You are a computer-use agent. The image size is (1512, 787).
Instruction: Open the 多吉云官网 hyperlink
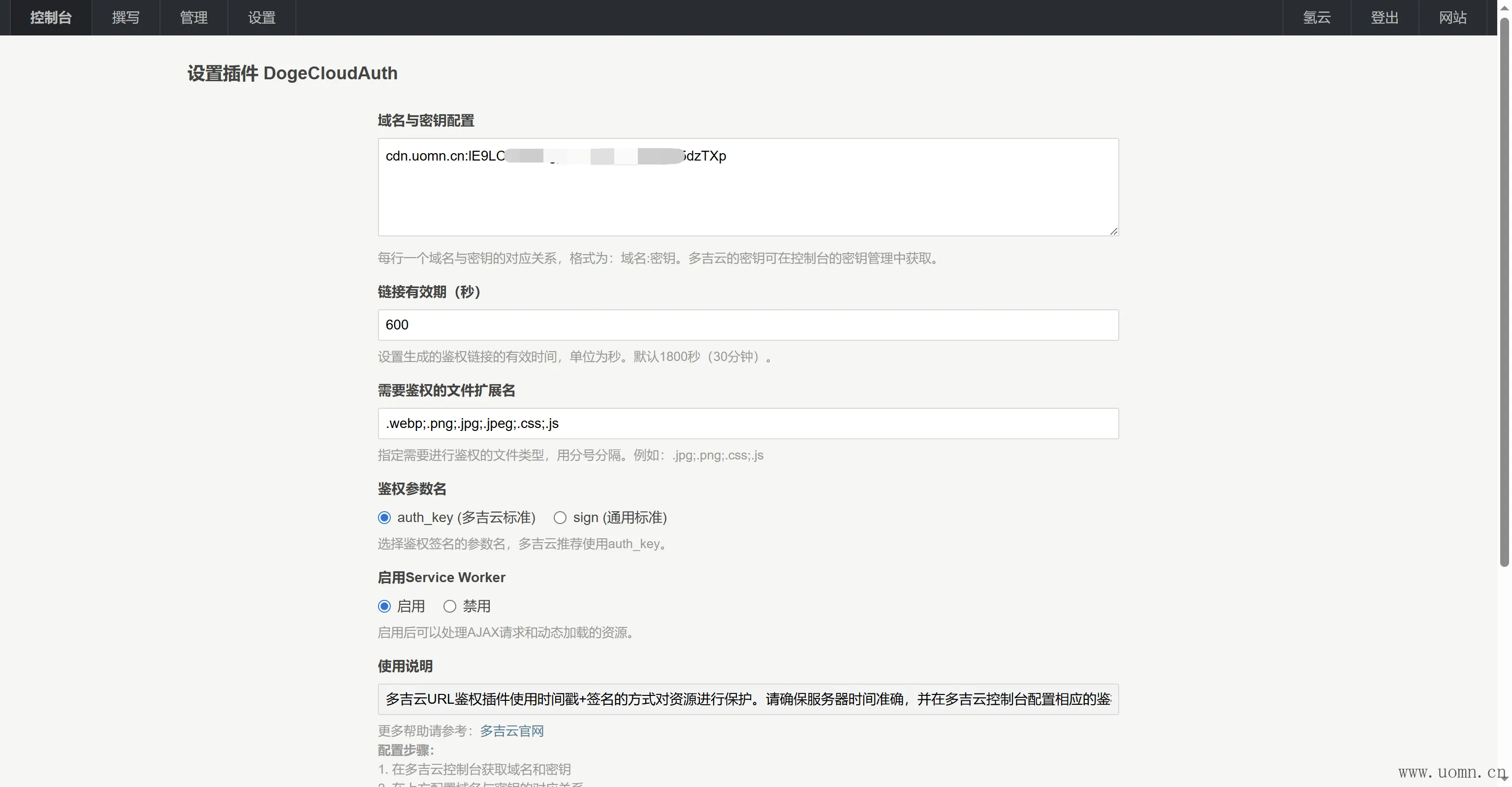click(x=512, y=731)
